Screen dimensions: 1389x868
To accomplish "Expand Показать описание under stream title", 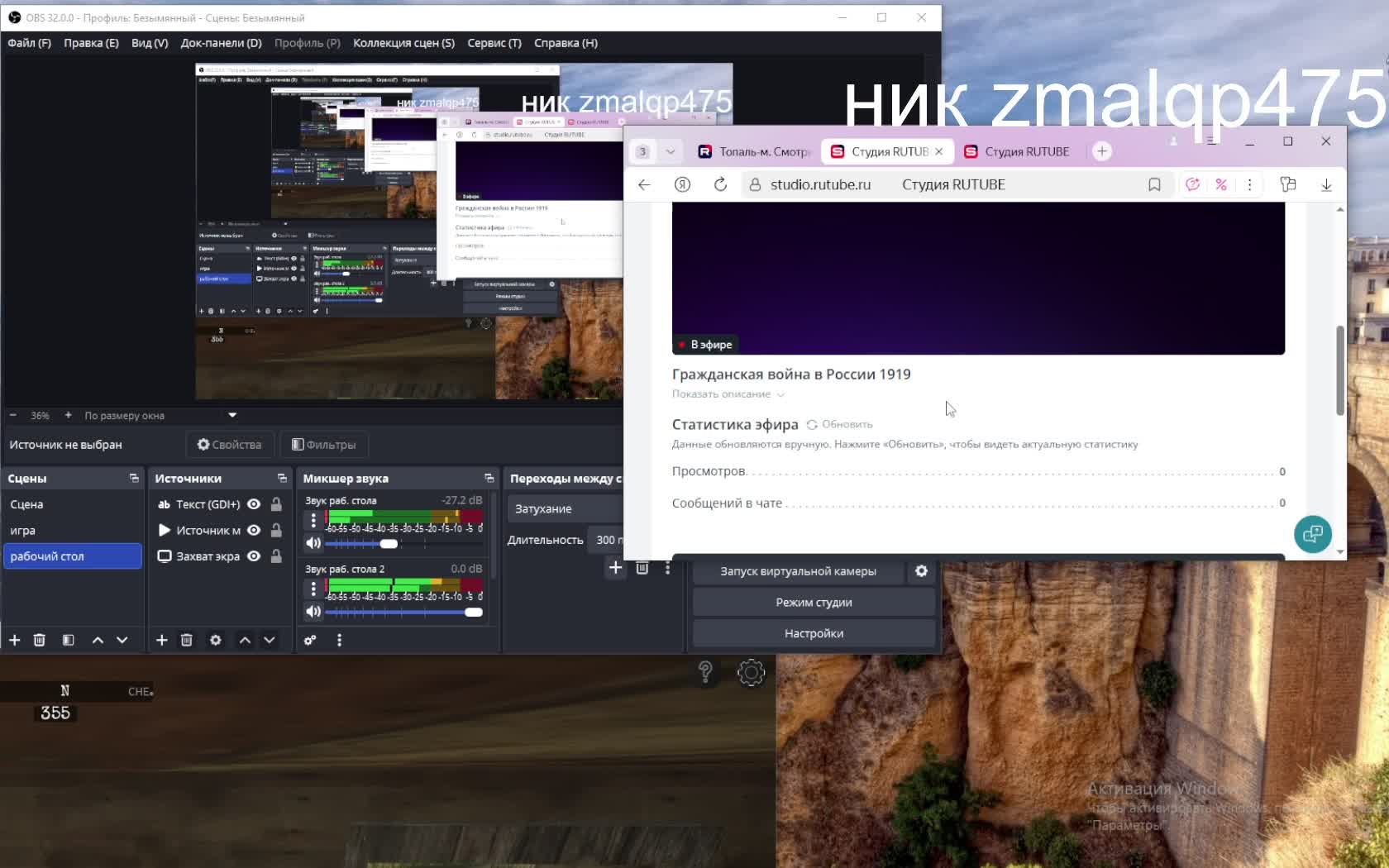I will click(728, 394).
